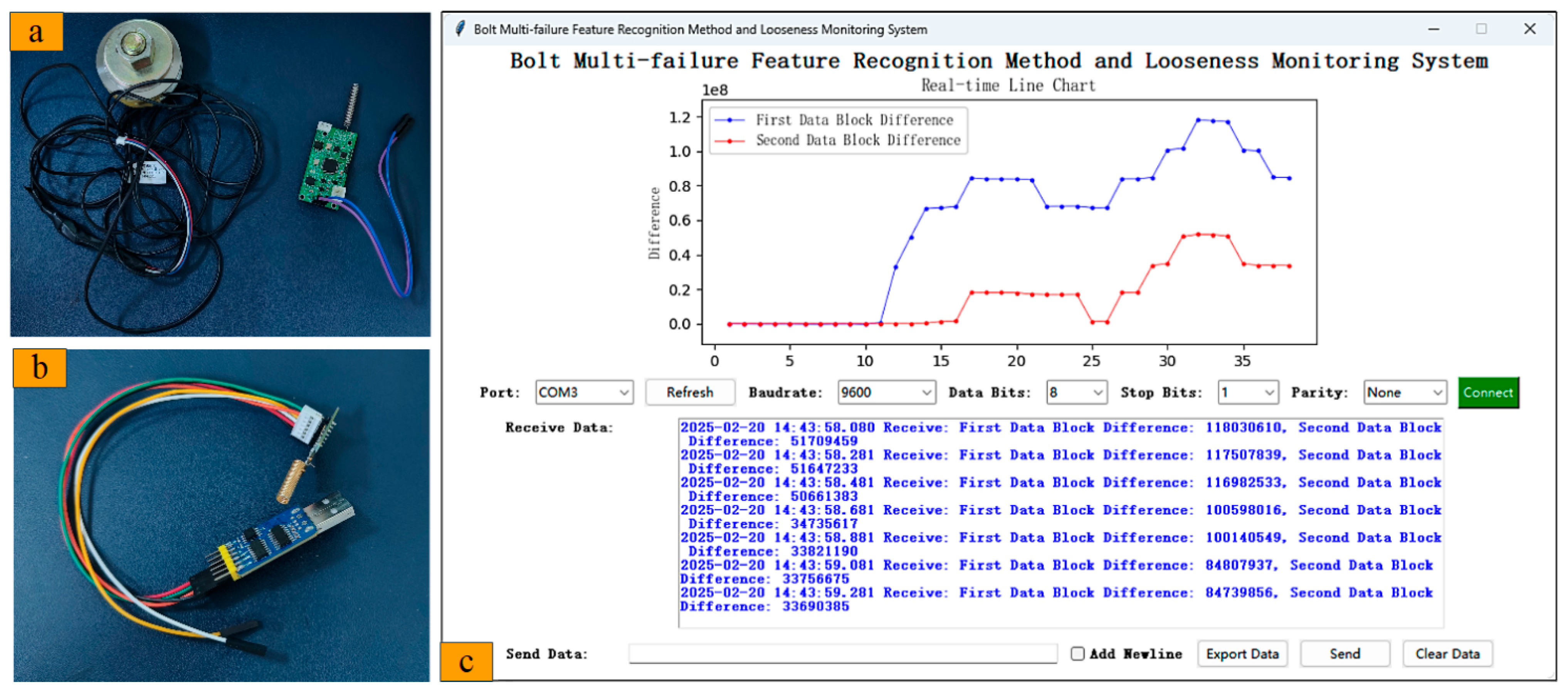The width and height of the screenshot is (1568, 692).
Task: Click the feather app icon in title bar
Action: click(461, 29)
